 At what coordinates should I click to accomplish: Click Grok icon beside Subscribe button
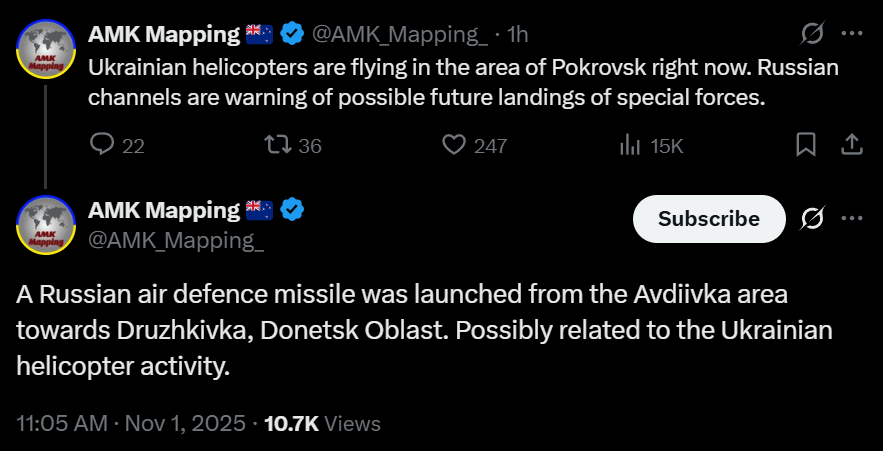click(813, 218)
